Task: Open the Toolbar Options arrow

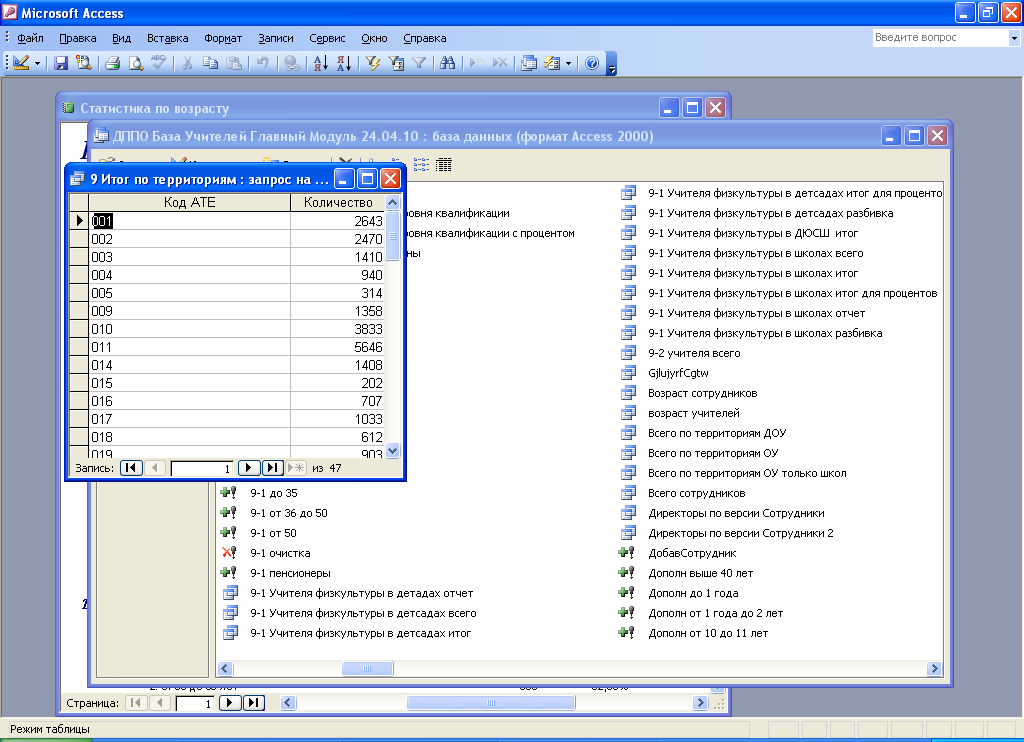Action: (611, 63)
